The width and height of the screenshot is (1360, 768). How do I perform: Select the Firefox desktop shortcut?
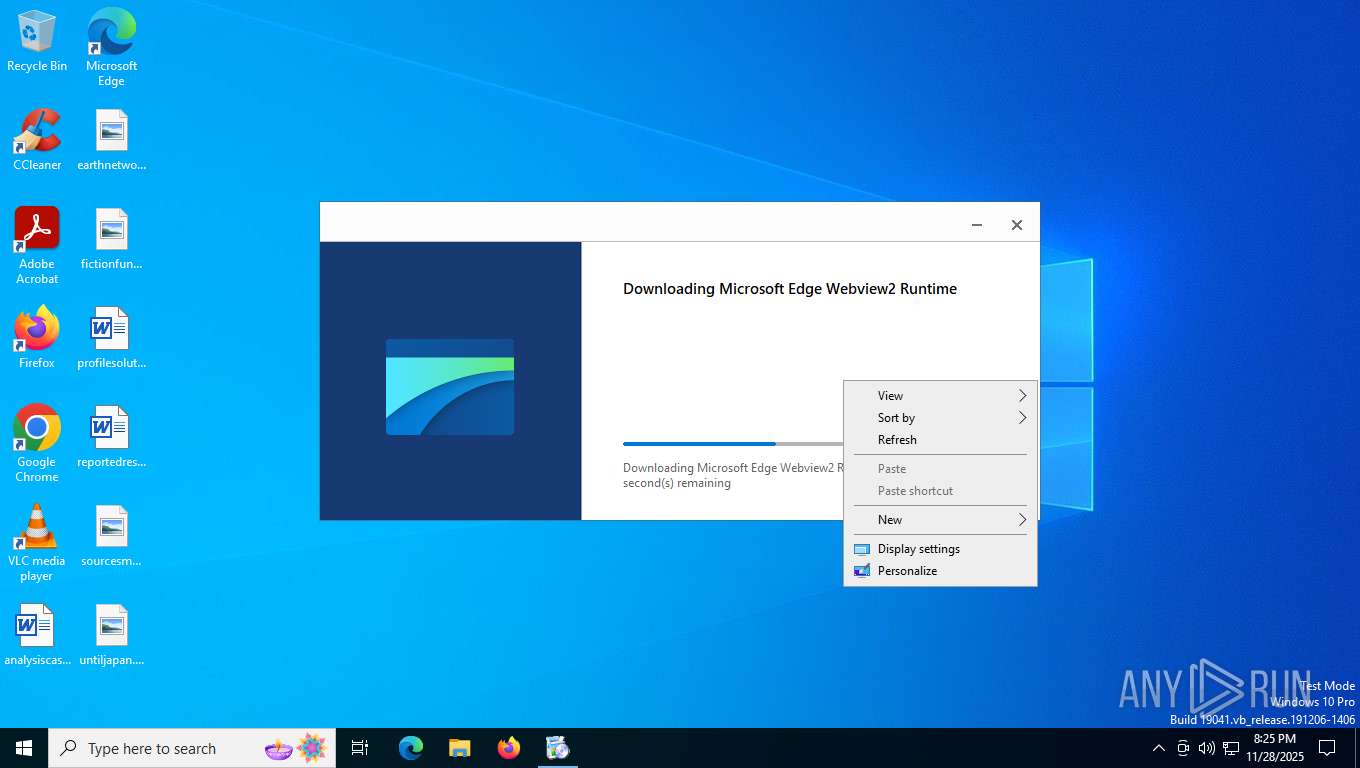37,338
